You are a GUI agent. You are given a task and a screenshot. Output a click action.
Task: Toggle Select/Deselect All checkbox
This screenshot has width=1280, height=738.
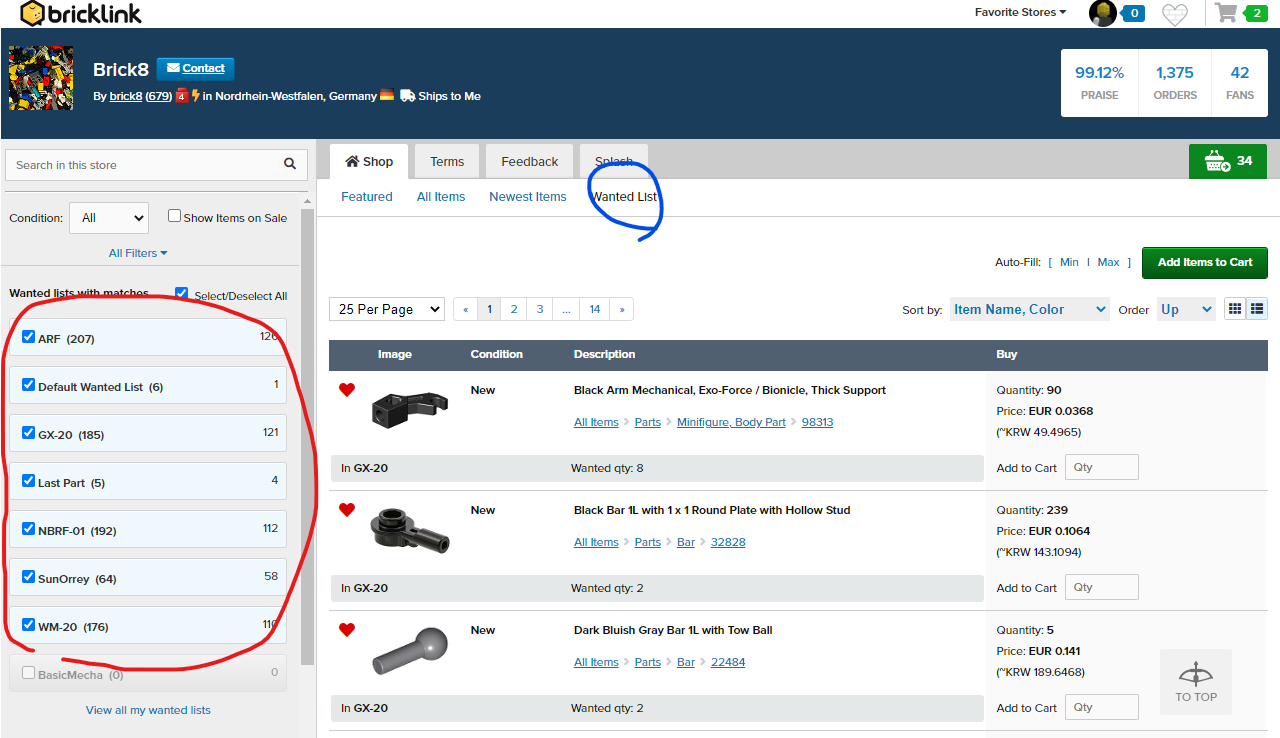pos(181,294)
